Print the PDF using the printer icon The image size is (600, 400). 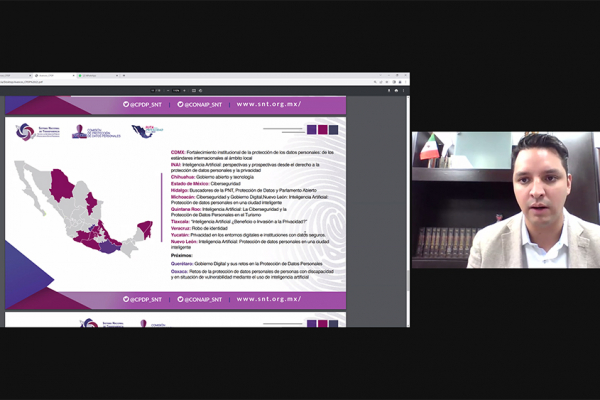click(x=396, y=91)
